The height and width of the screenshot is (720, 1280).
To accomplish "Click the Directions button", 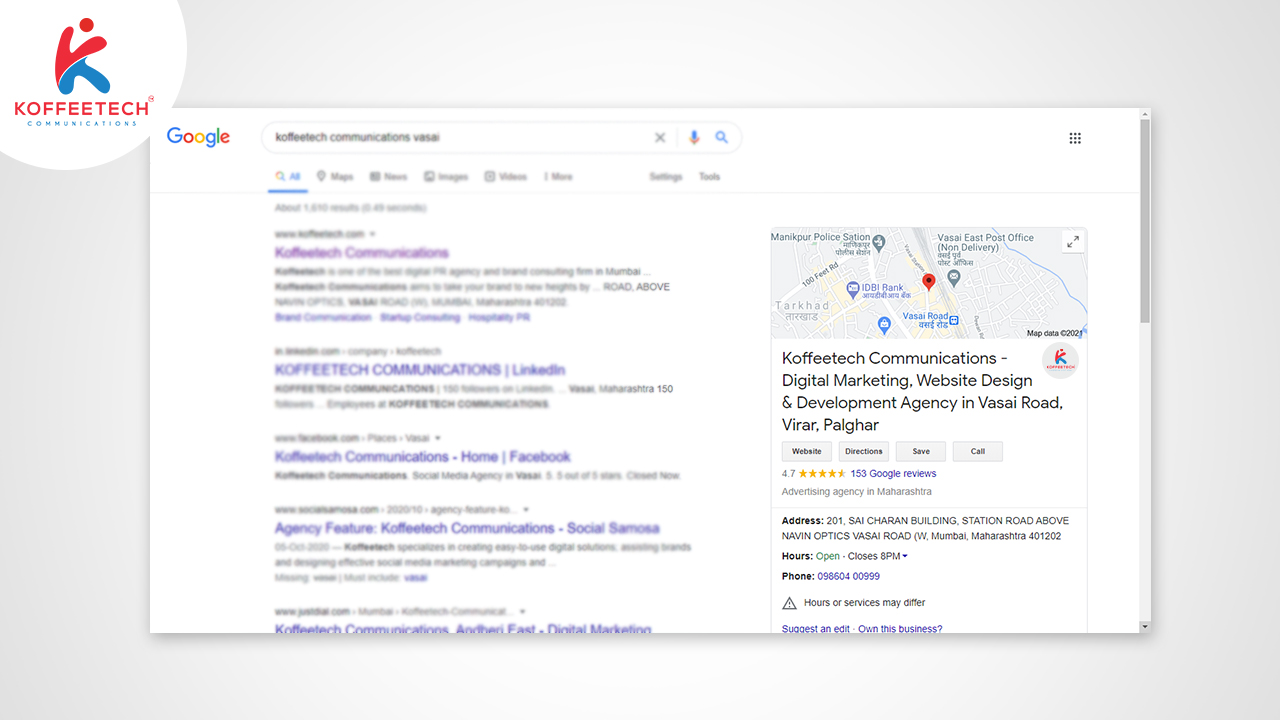I will (x=864, y=451).
